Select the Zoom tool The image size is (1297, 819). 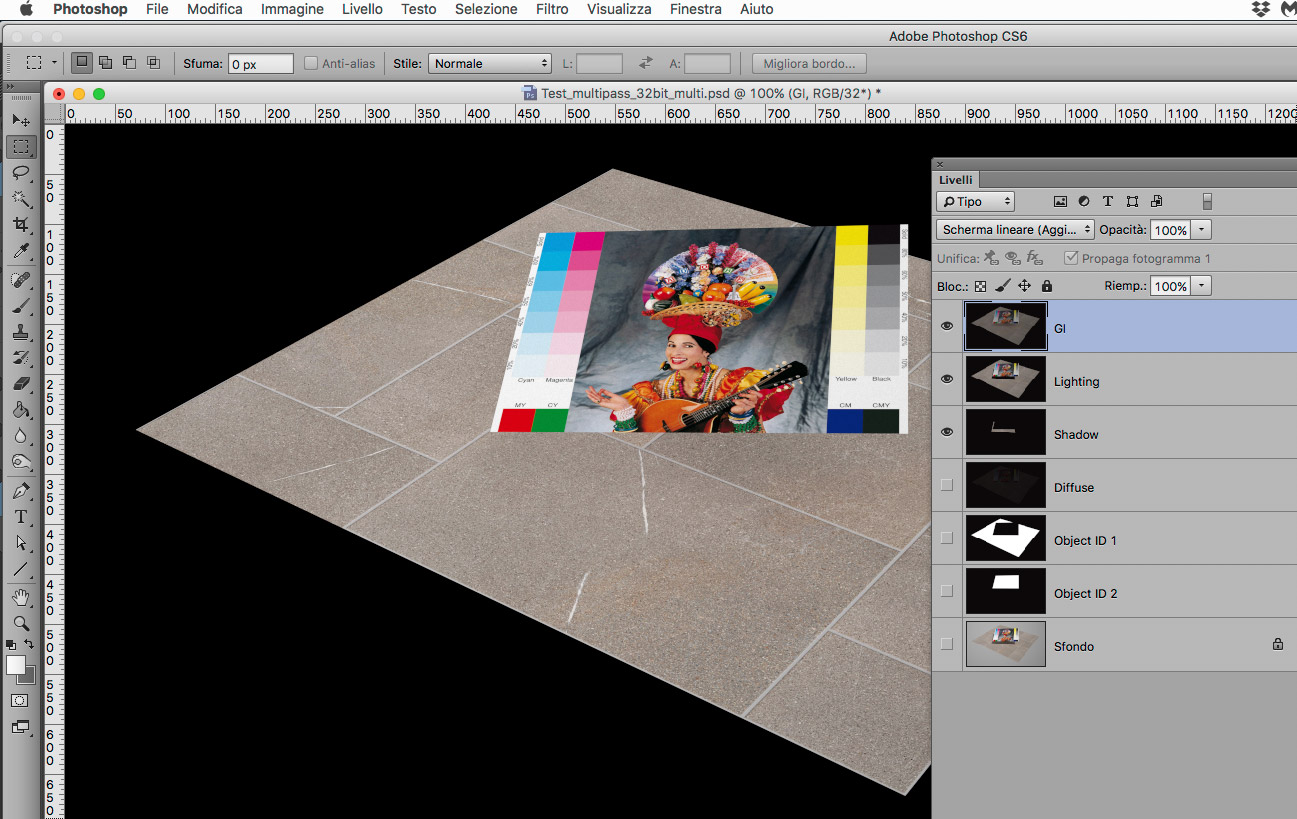21,623
